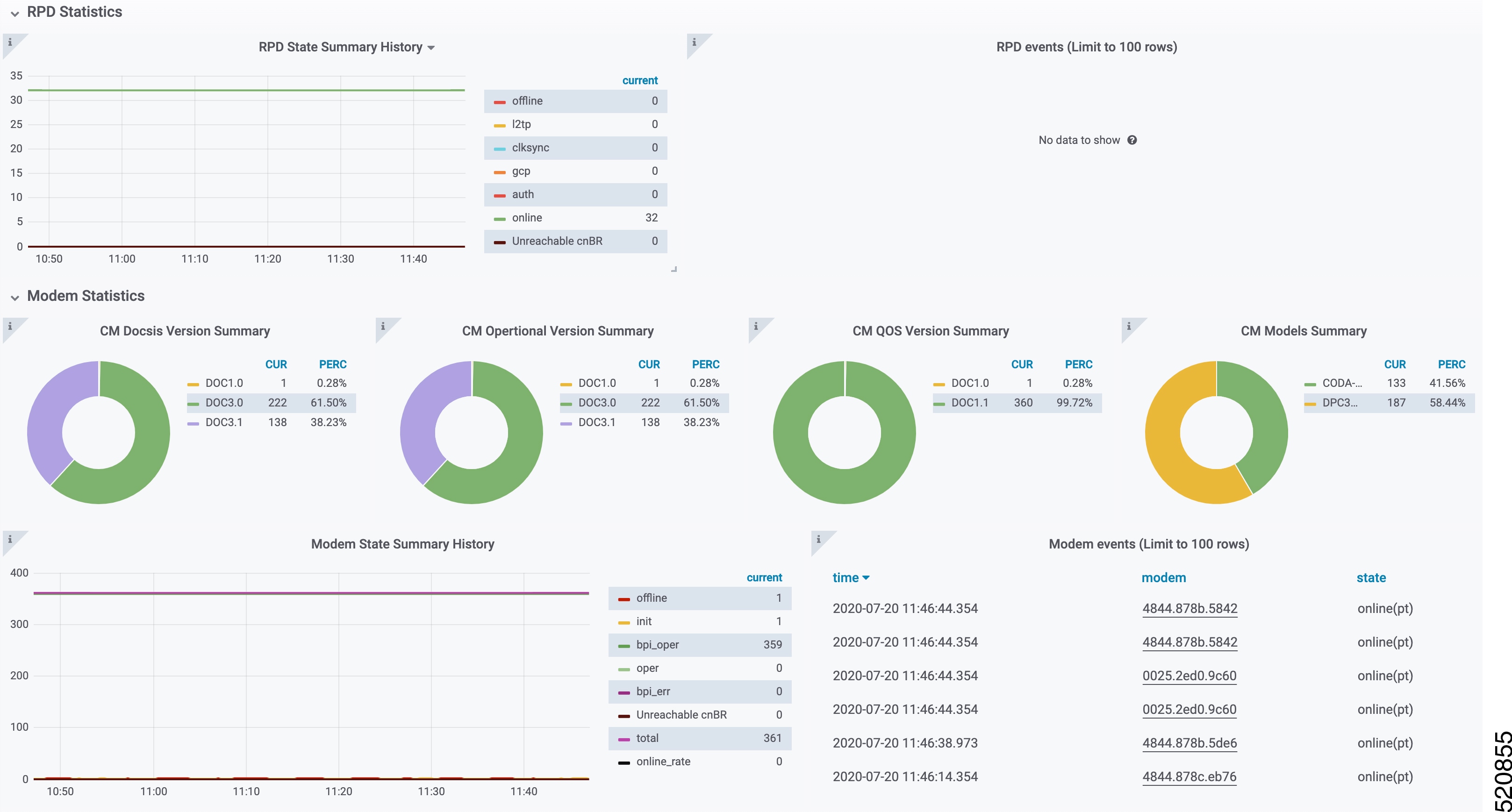
Task: Toggle total series in Modem State legend
Action: pyautogui.click(x=647, y=738)
